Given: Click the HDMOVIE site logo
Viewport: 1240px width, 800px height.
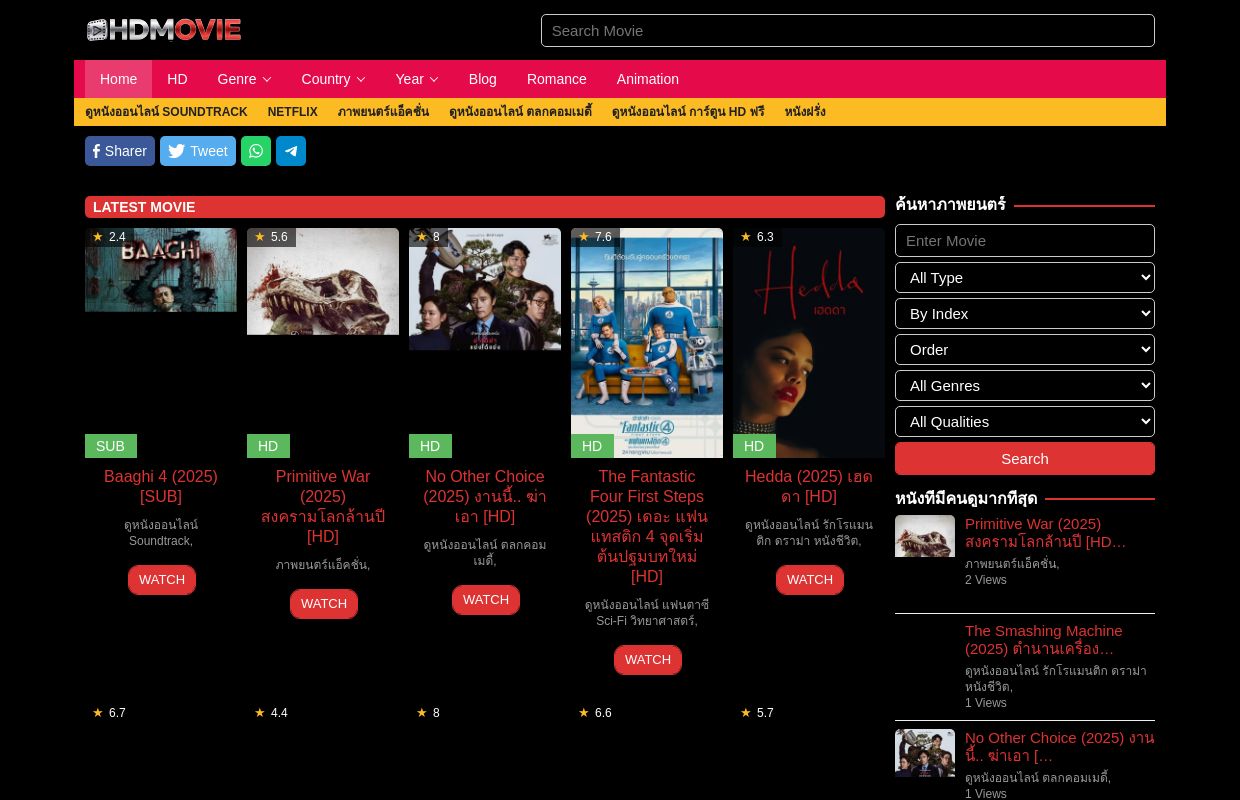Looking at the screenshot, I should pyautogui.click(x=163, y=30).
